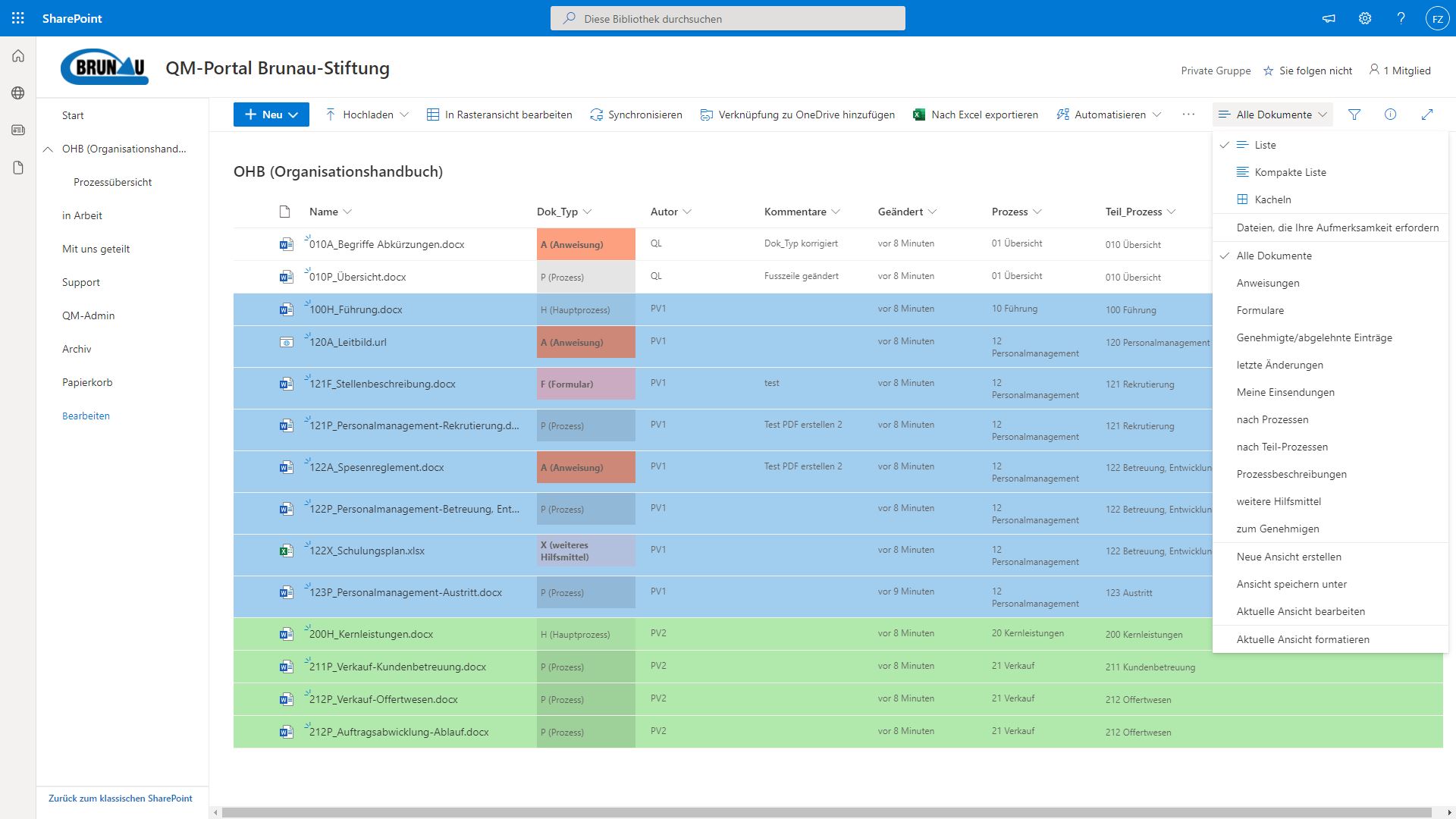This screenshot has height=819, width=1456.
Task: Click X (weiteres Hilfsmittel) colored cell
Action: tap(586, 551)
